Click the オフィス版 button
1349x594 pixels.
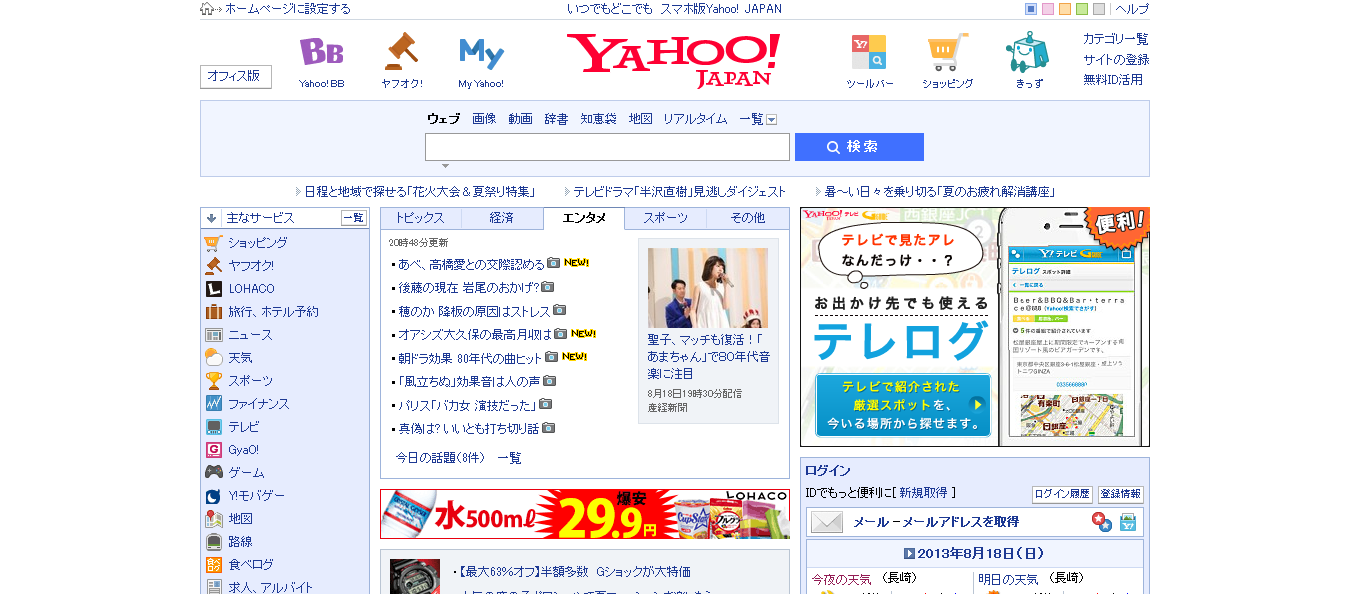[235, 76]
